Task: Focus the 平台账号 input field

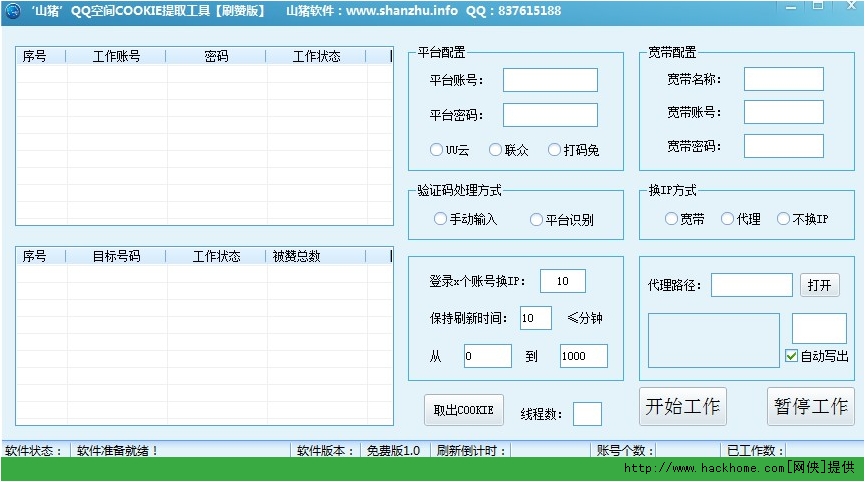Action: [x=549, y=80]
